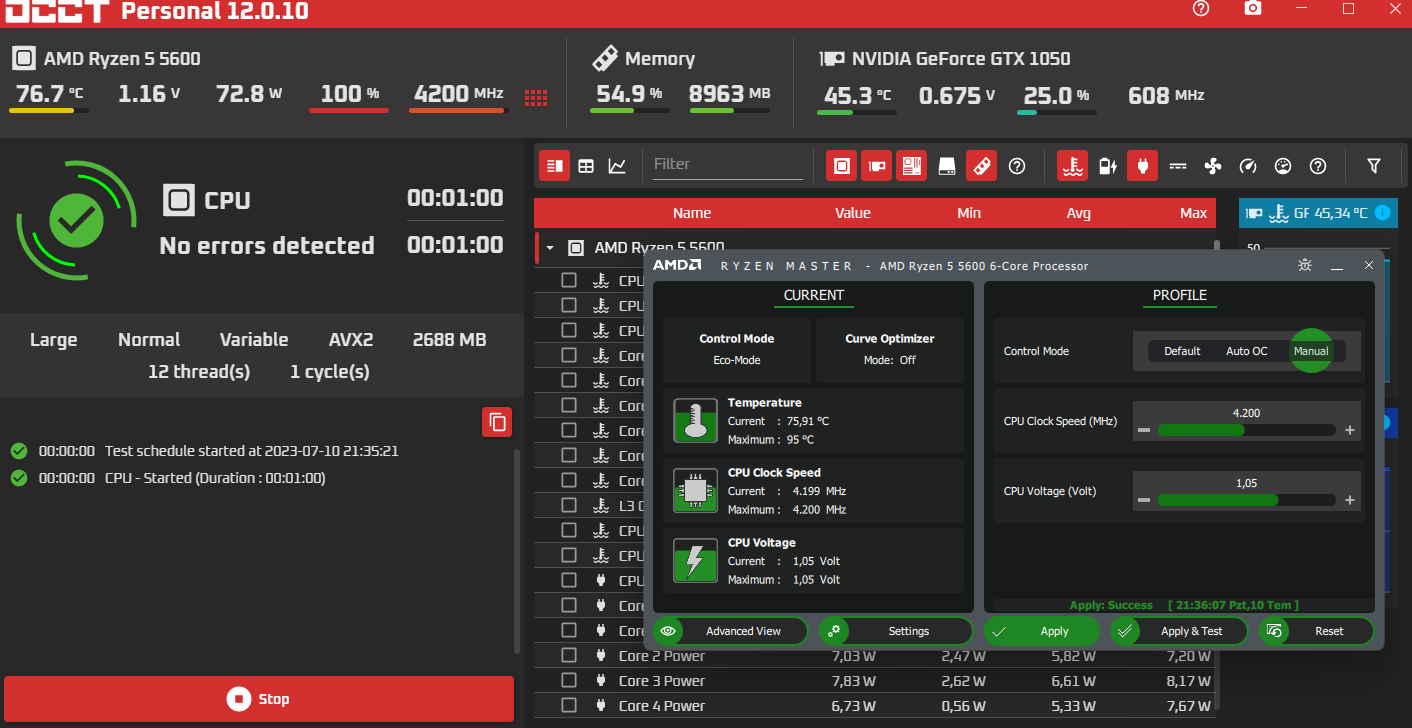This screenshot has height=728, width=1412.
Task: Click the 7,03 W value cell
Action: point(854,655)
